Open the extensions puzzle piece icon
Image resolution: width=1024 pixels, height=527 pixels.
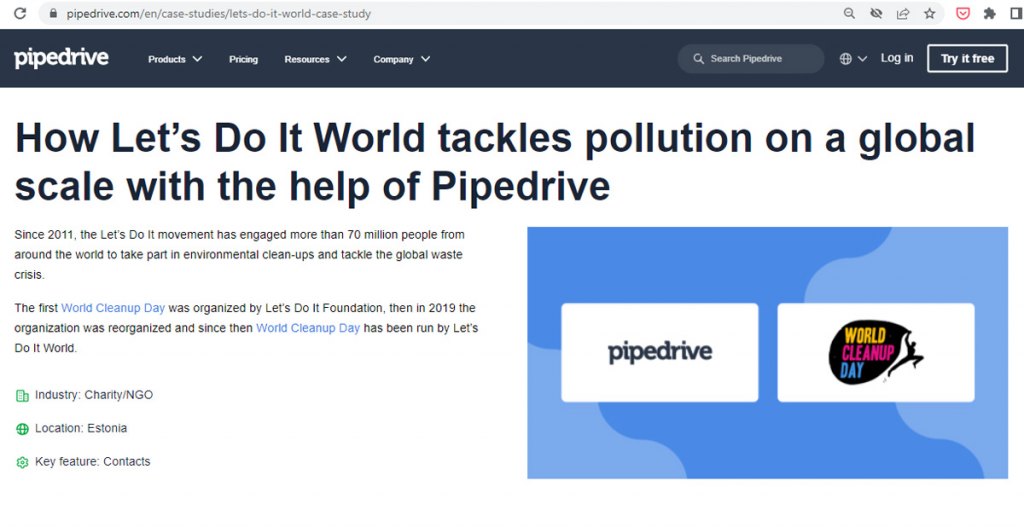(x=989, y=14)
